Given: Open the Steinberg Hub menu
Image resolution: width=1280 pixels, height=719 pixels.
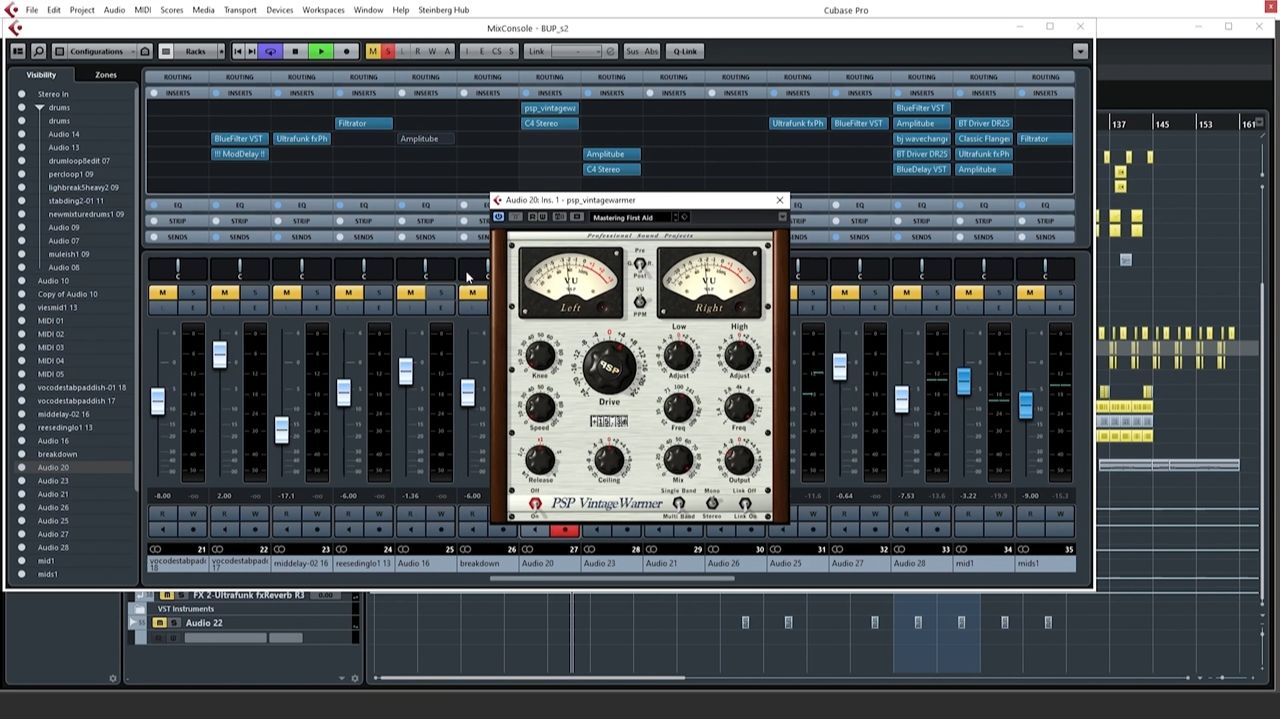Looking at the screenshot, I should pyautogui.click(x=443, y=10).
